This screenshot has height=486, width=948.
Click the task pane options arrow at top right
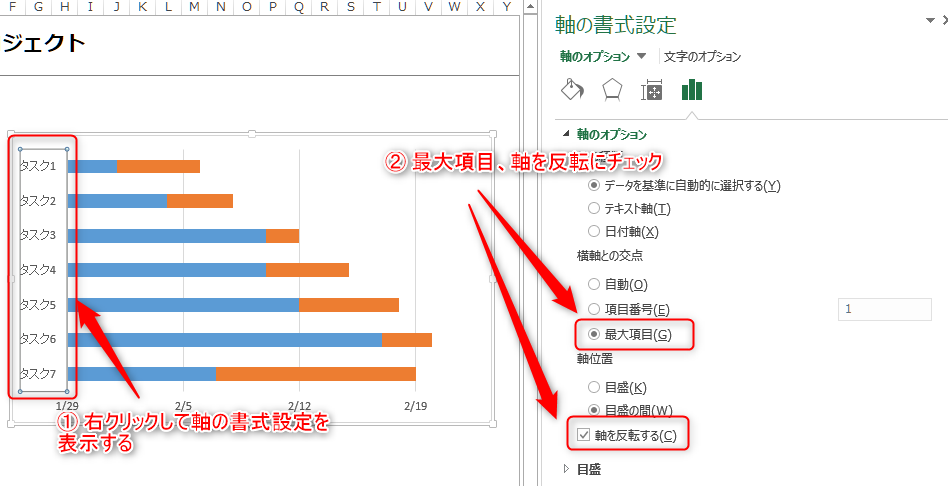pyautogui.click(x=931, y=20)
